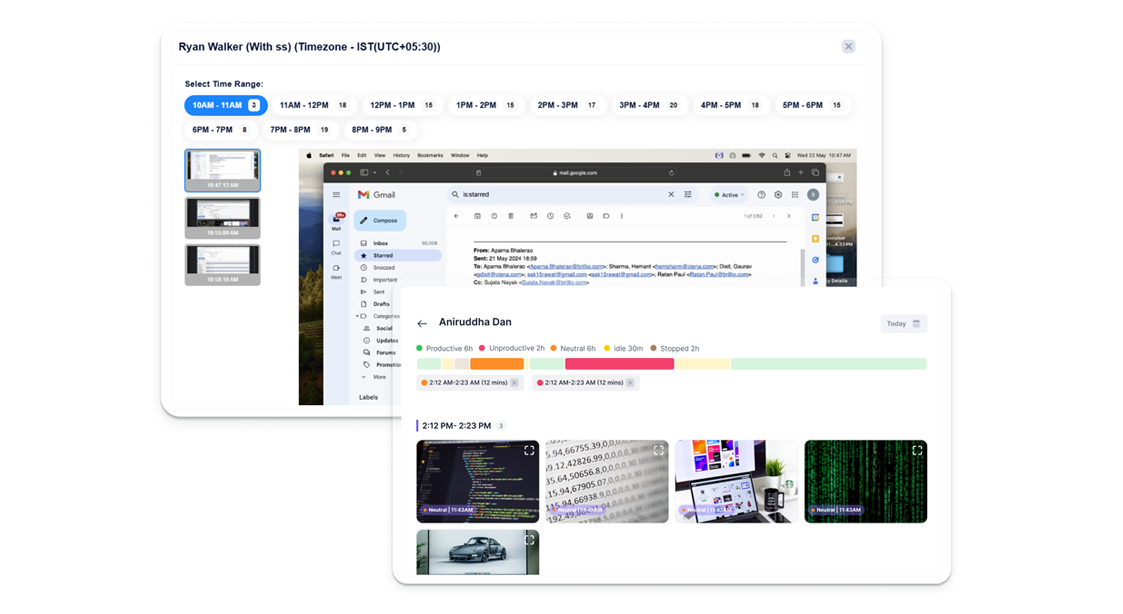Select the 3PM - 4PM time range

point(648,105)
